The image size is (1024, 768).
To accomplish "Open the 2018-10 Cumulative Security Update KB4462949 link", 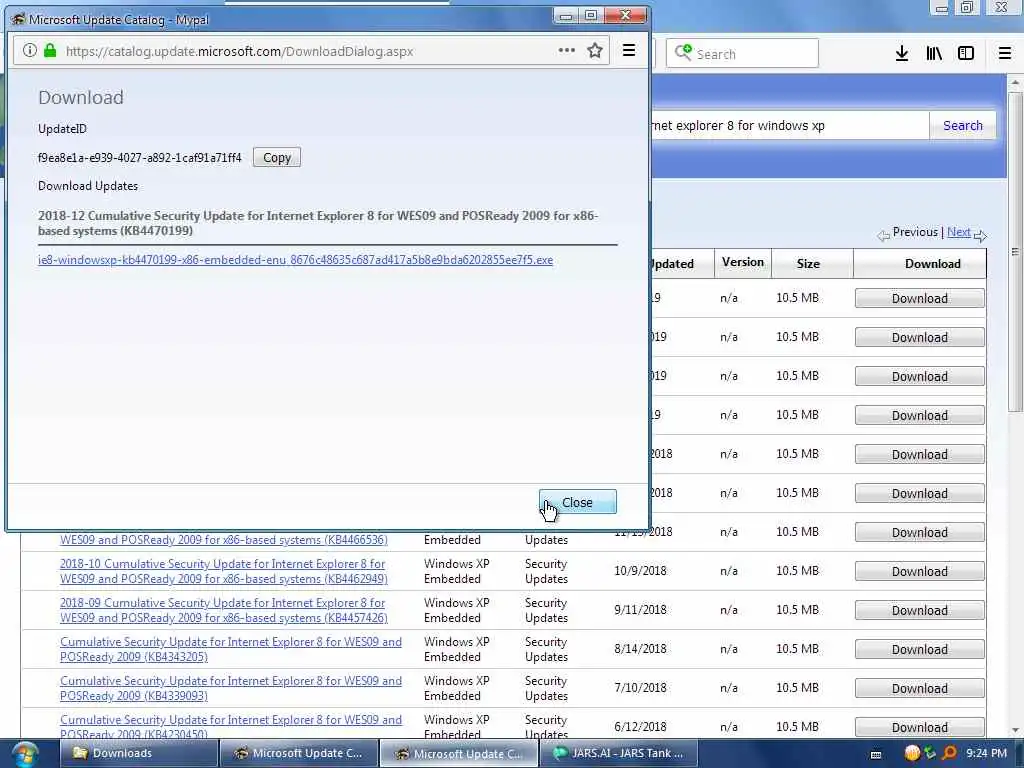I will (223, 571).
